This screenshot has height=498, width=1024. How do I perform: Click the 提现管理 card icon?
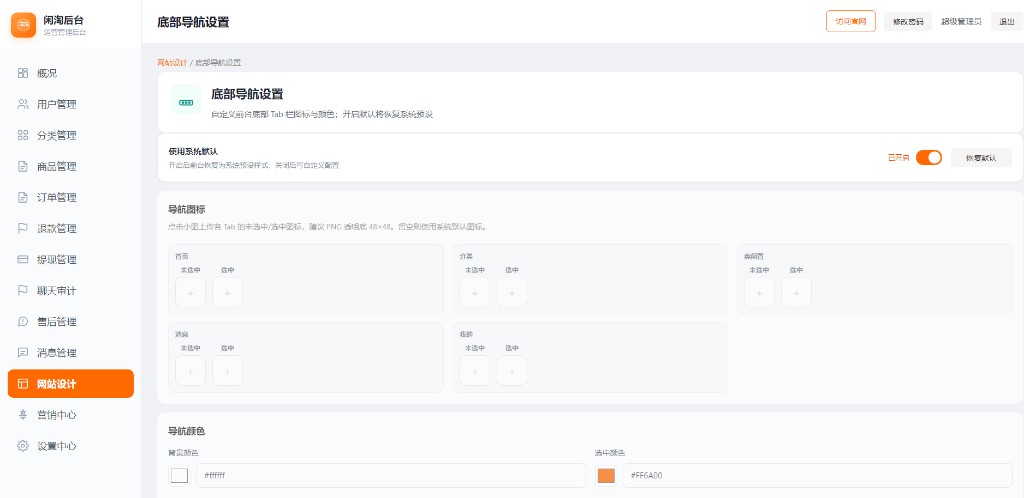[x=23, y=260]
